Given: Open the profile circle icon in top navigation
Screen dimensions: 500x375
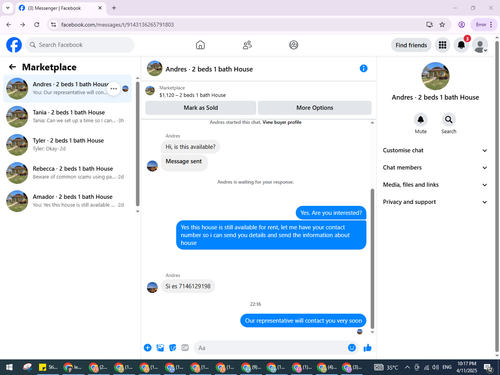Looking at the screenshot, I should tap(294, 45).
